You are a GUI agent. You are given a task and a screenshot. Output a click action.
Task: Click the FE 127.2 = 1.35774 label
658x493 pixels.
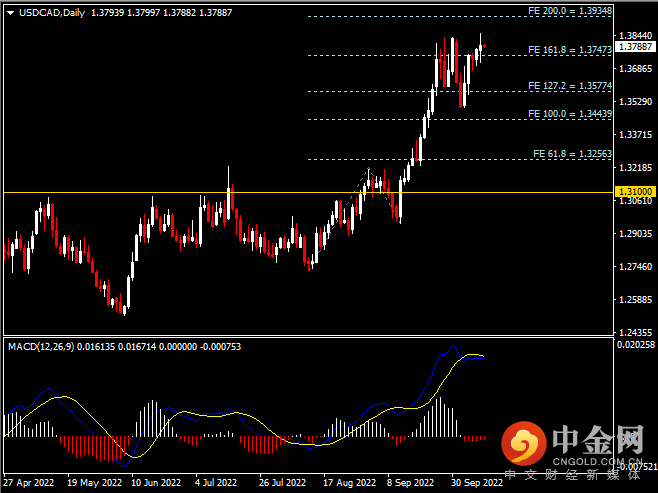pyautogui.click(x=569, y=85)
